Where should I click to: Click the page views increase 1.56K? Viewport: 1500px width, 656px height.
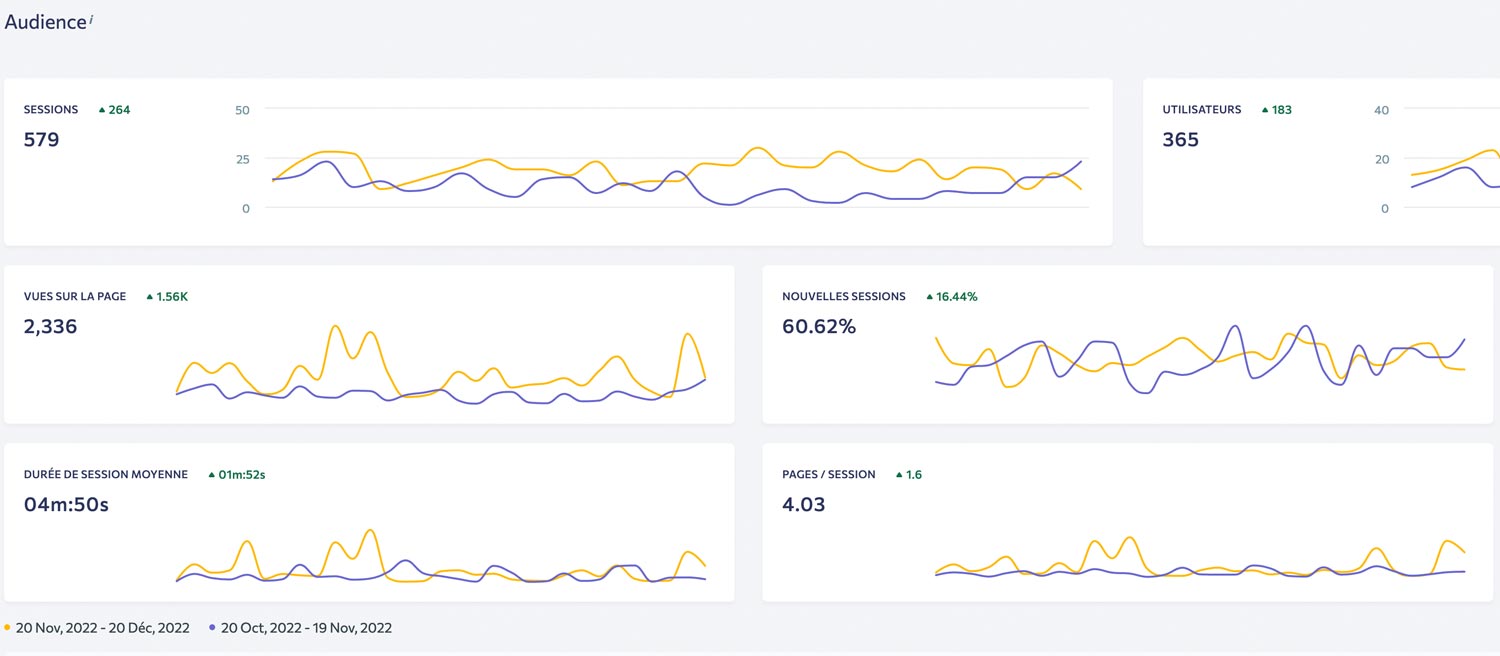[x=172, y=297]
